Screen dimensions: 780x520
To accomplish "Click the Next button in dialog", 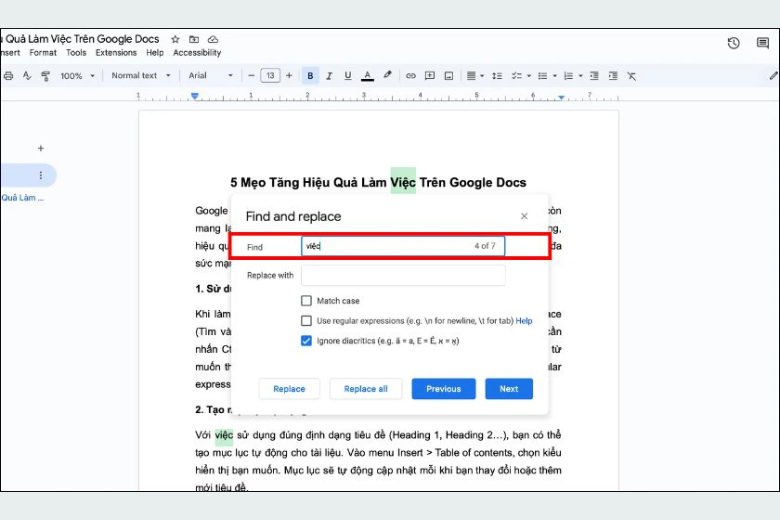I will pos(508,389).
